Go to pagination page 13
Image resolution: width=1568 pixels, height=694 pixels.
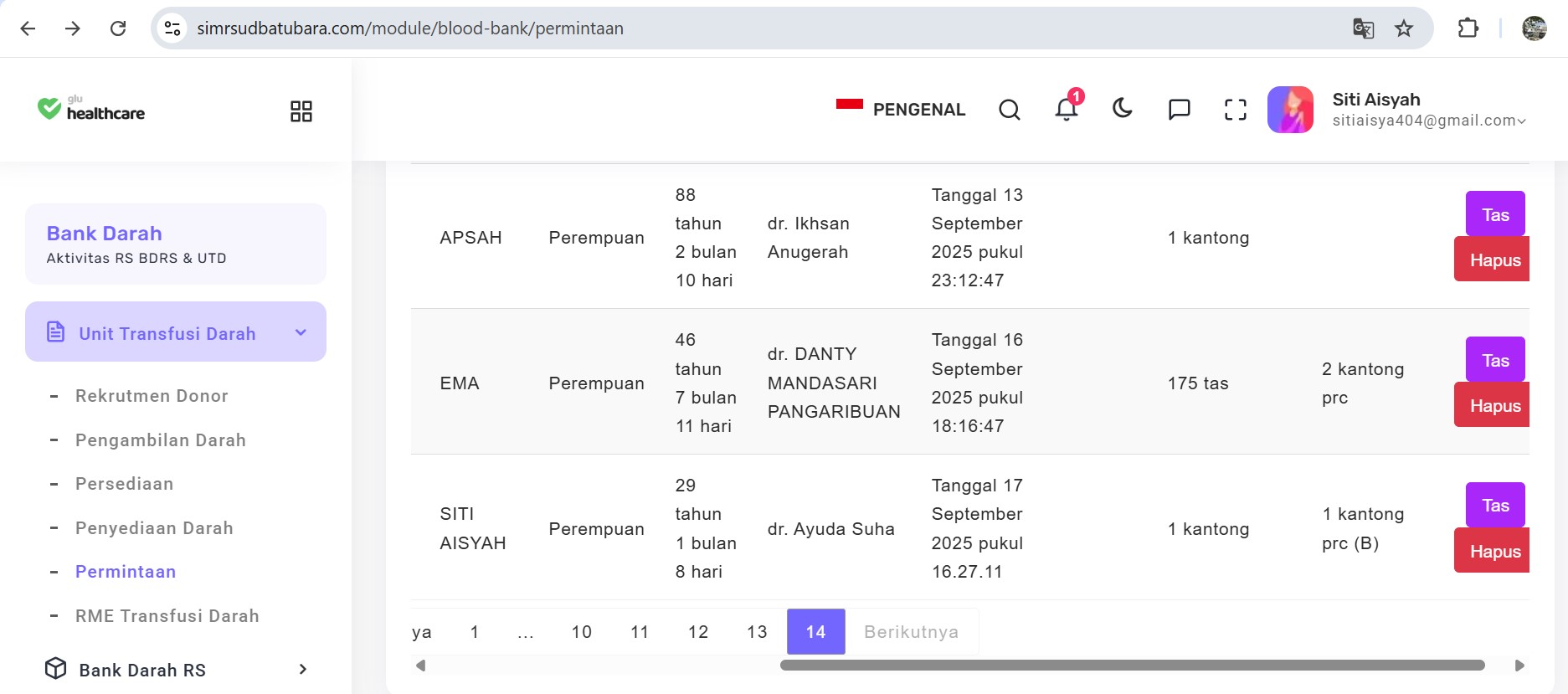tap(758, 632)
